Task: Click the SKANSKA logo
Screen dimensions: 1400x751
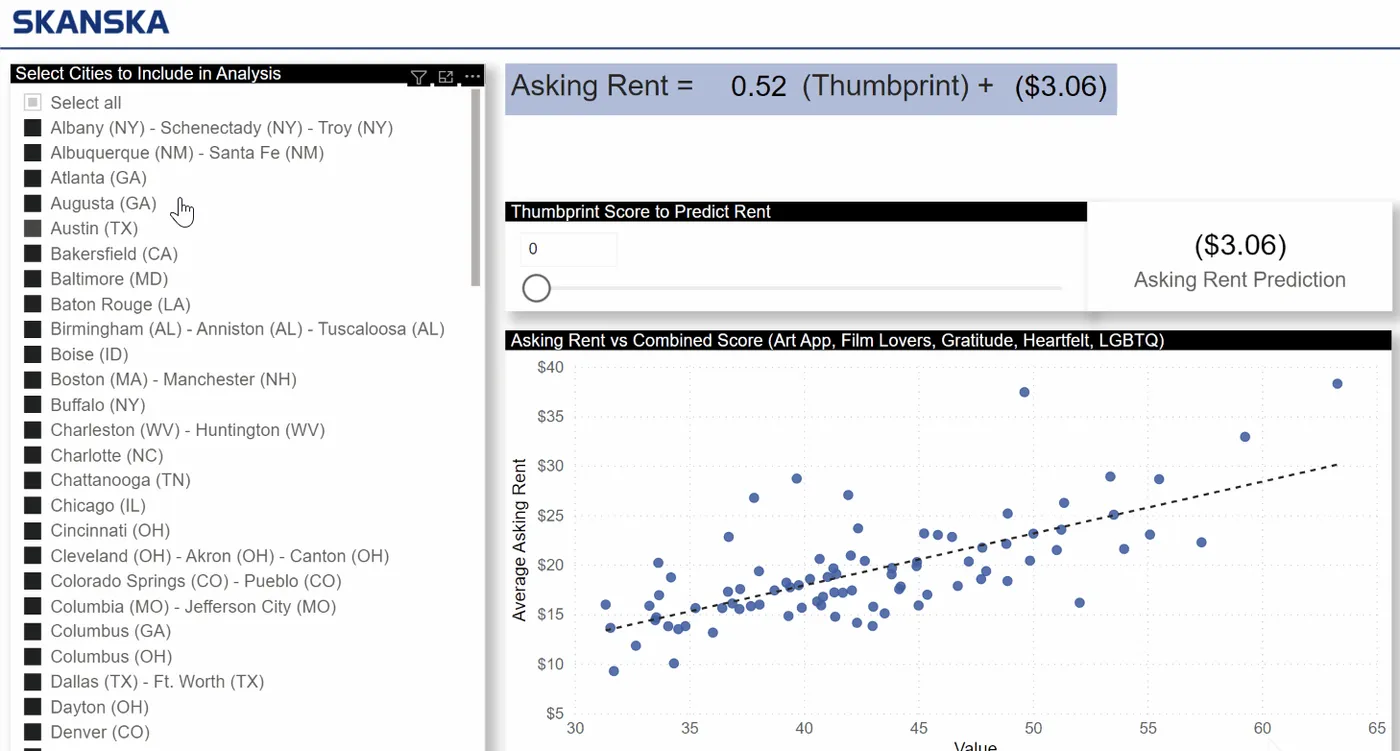Action: click(91, 22)
